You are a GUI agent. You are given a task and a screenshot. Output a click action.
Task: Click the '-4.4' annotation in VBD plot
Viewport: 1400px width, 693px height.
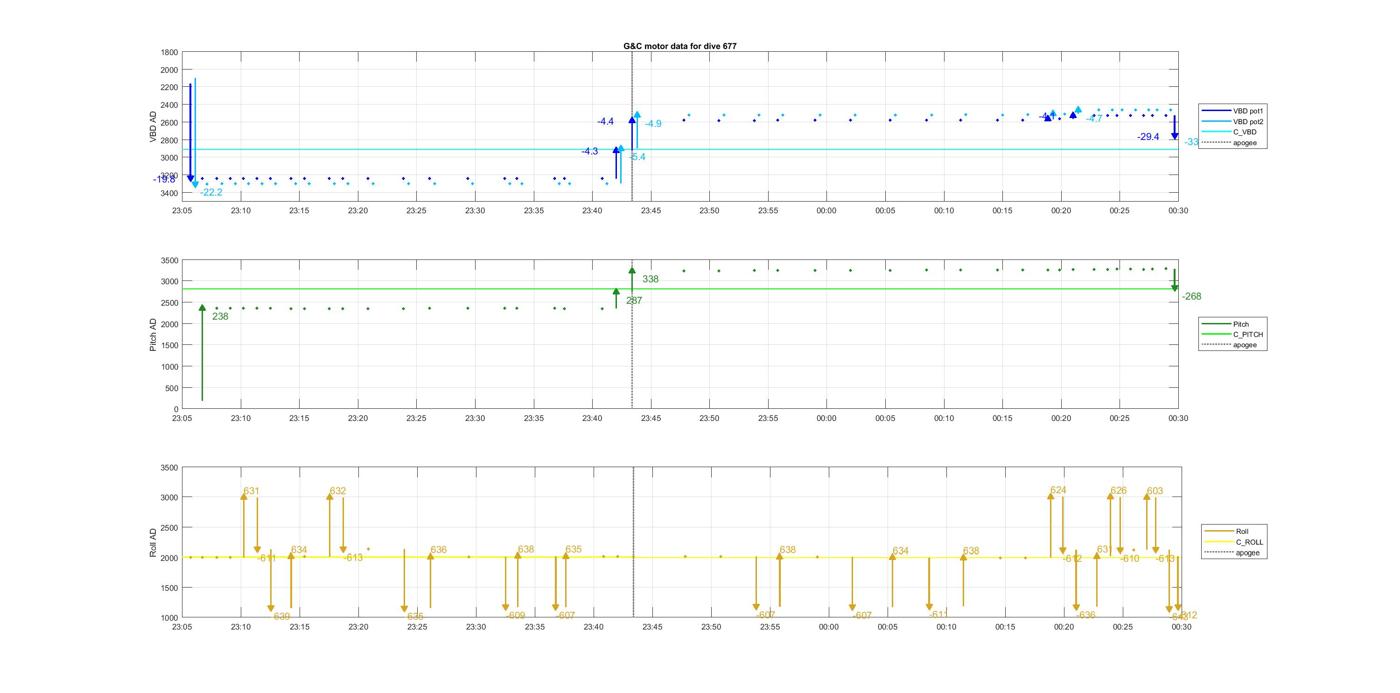coord(606,122)
